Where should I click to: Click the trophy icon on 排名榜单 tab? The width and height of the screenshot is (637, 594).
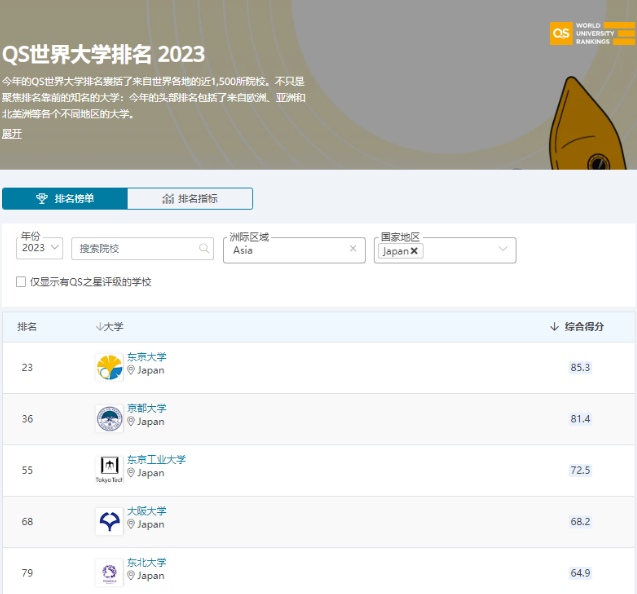pyautogui.click(x=42, y=199)
